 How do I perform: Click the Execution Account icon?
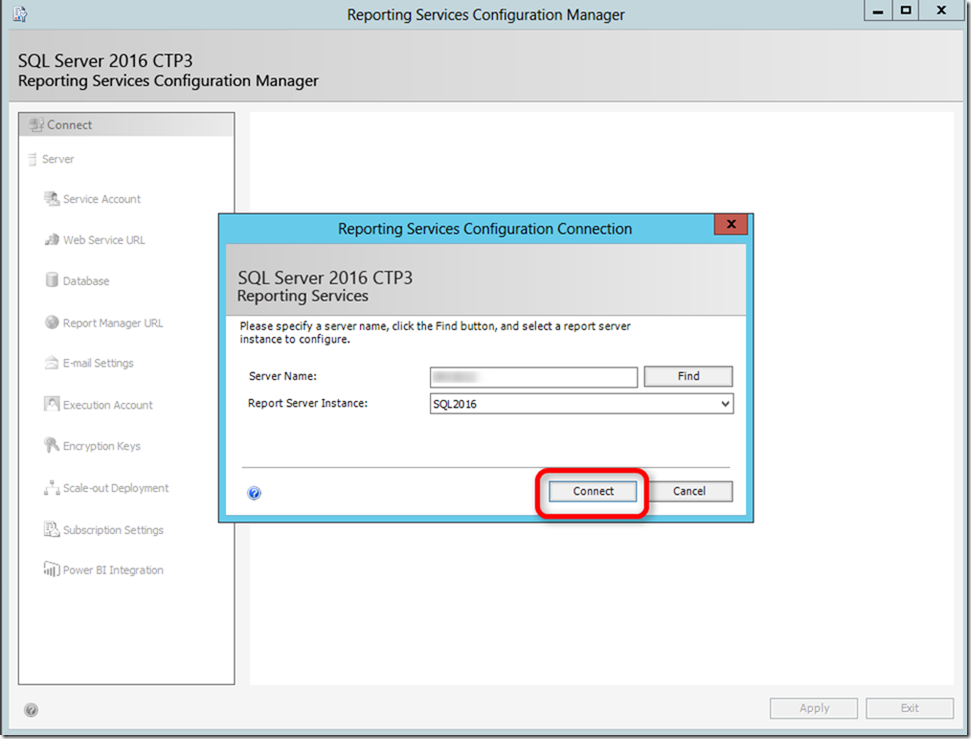click(51, 404)
